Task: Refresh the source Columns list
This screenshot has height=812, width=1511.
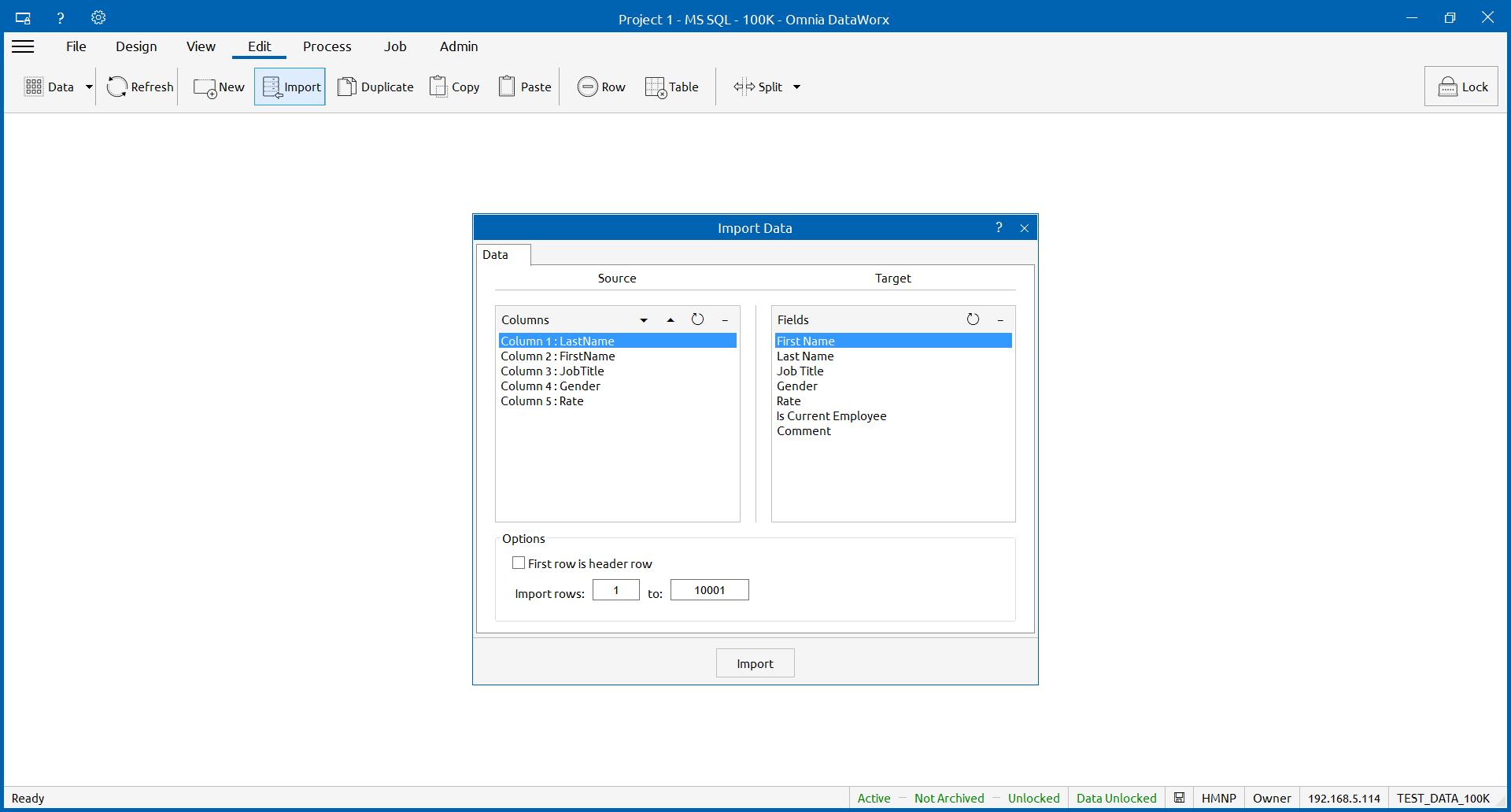Action: point(697,319)
